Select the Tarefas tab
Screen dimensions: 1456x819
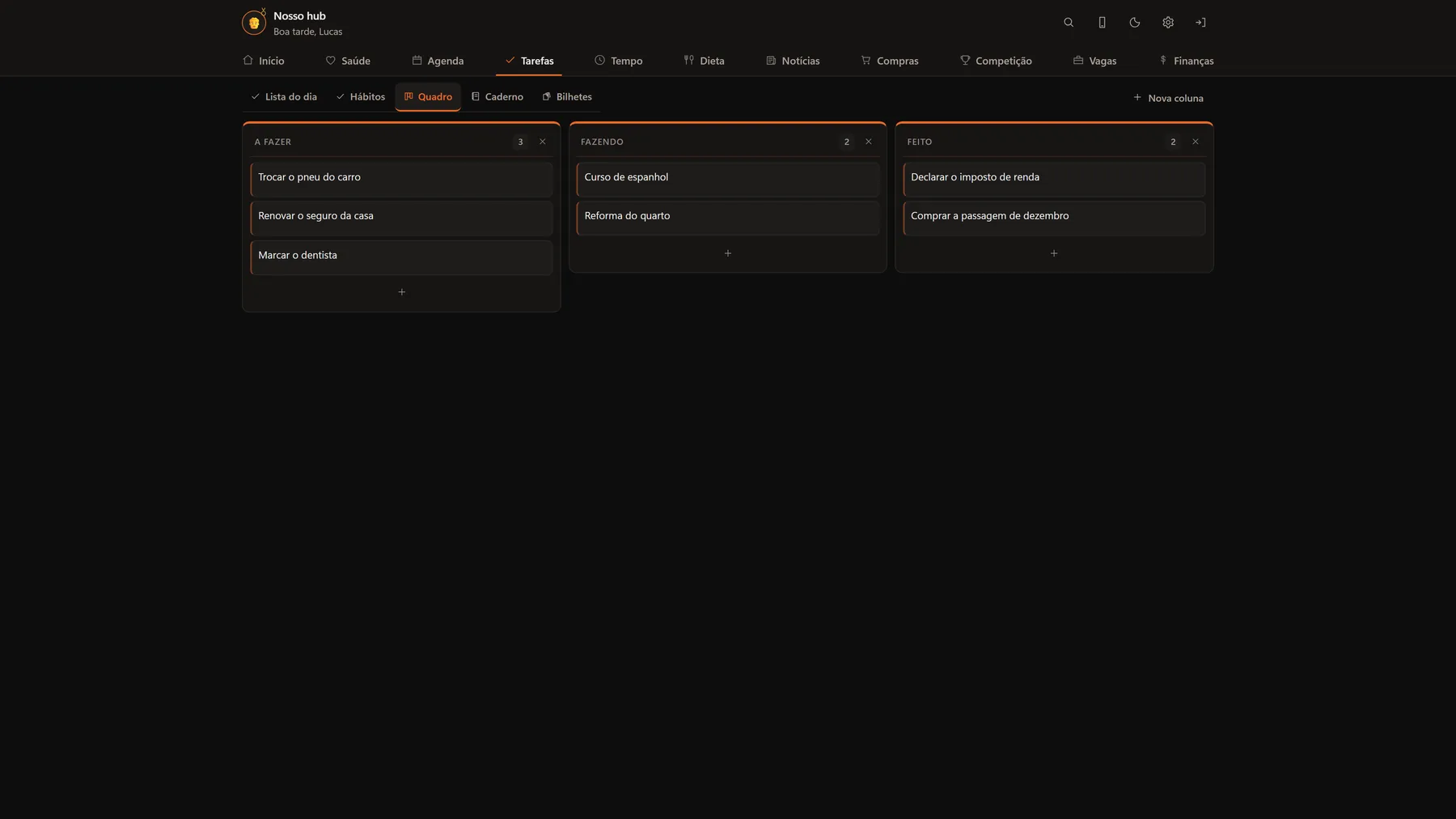(x=529, y=61)
